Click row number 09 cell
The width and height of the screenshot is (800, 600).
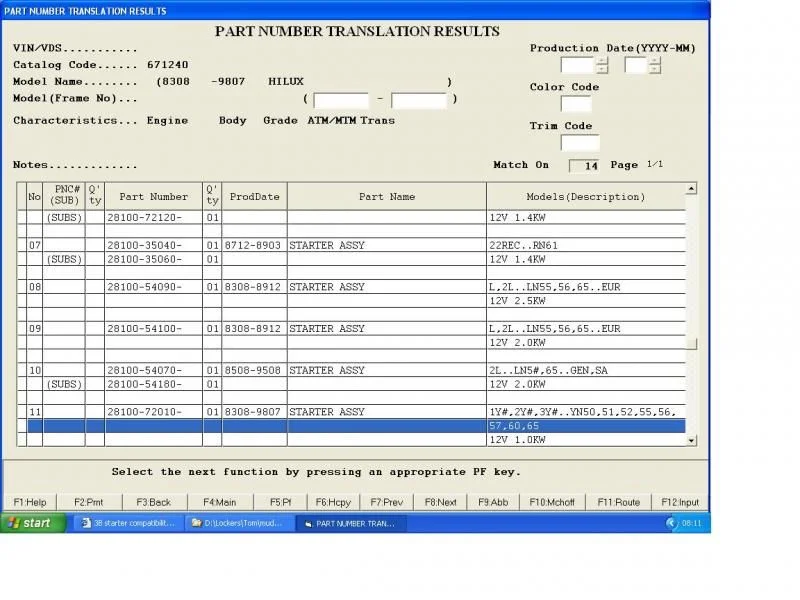pyautogui.click(x=35, y=329)
